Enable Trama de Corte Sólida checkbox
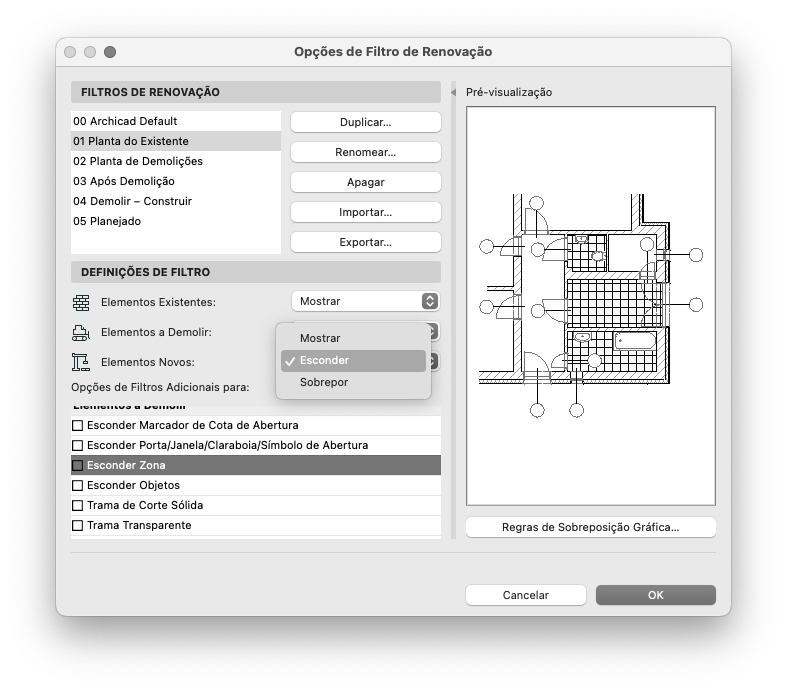787x690 pixels. [x=77, y=506]
